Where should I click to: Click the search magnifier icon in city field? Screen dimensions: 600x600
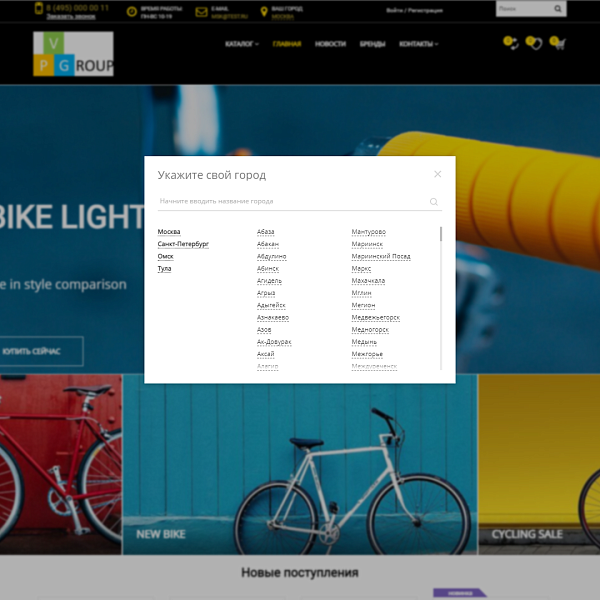[434, 202]
